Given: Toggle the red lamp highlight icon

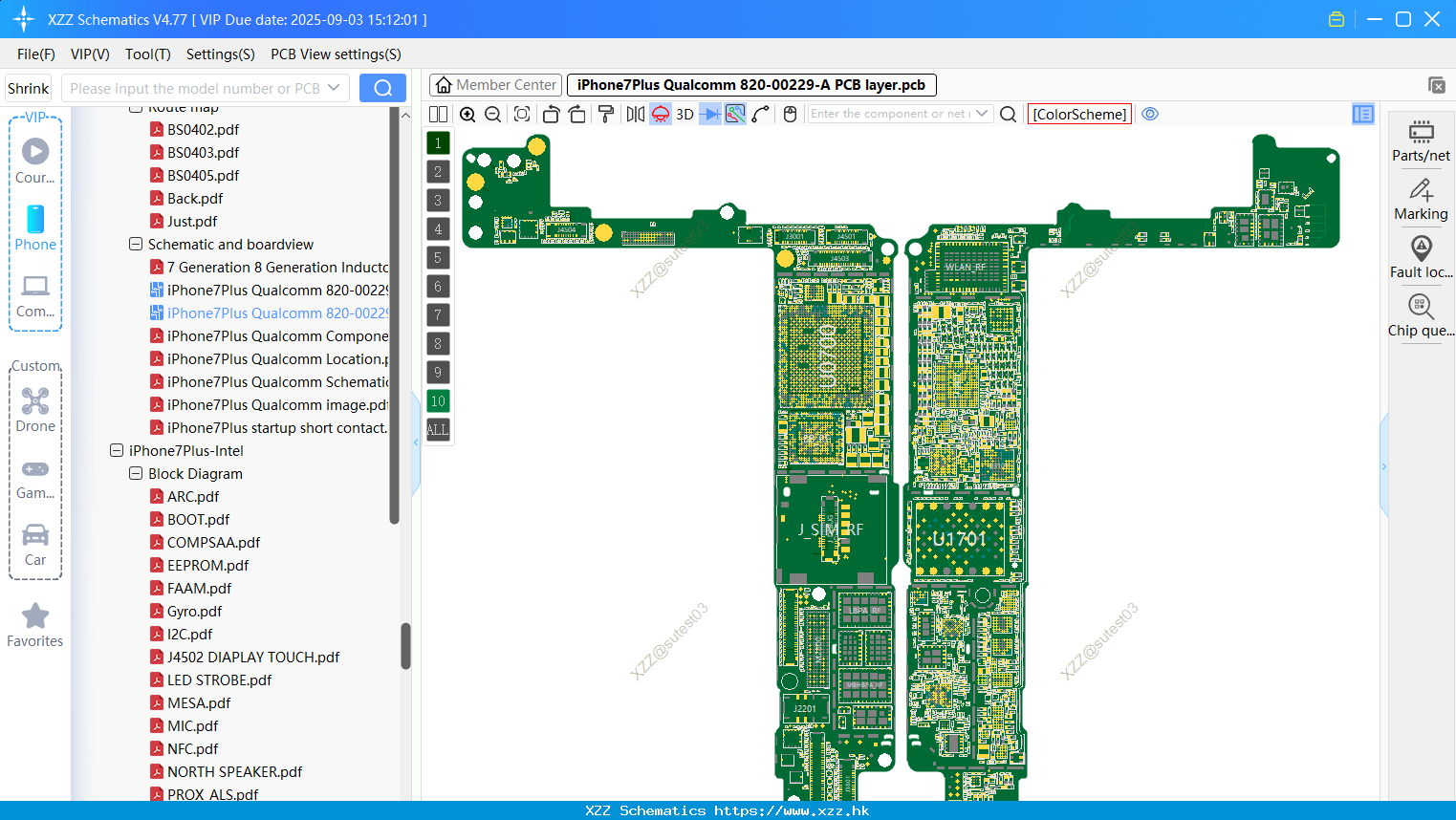Looking at the screenshot, I should [661, 114].
